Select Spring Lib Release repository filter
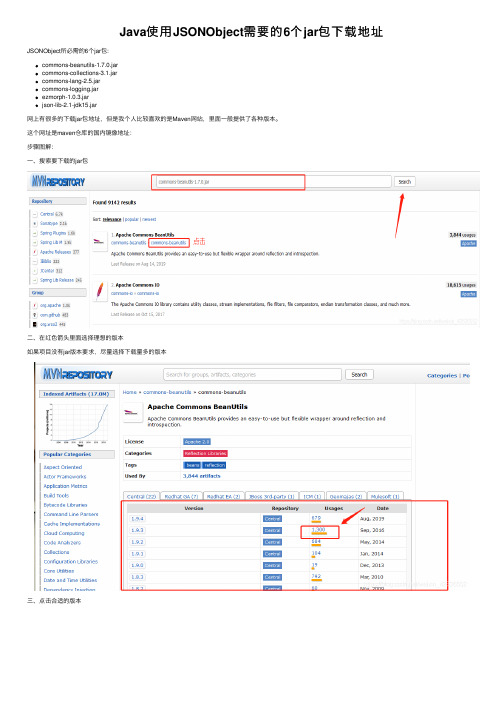504x713 pixels. (57, 280)
